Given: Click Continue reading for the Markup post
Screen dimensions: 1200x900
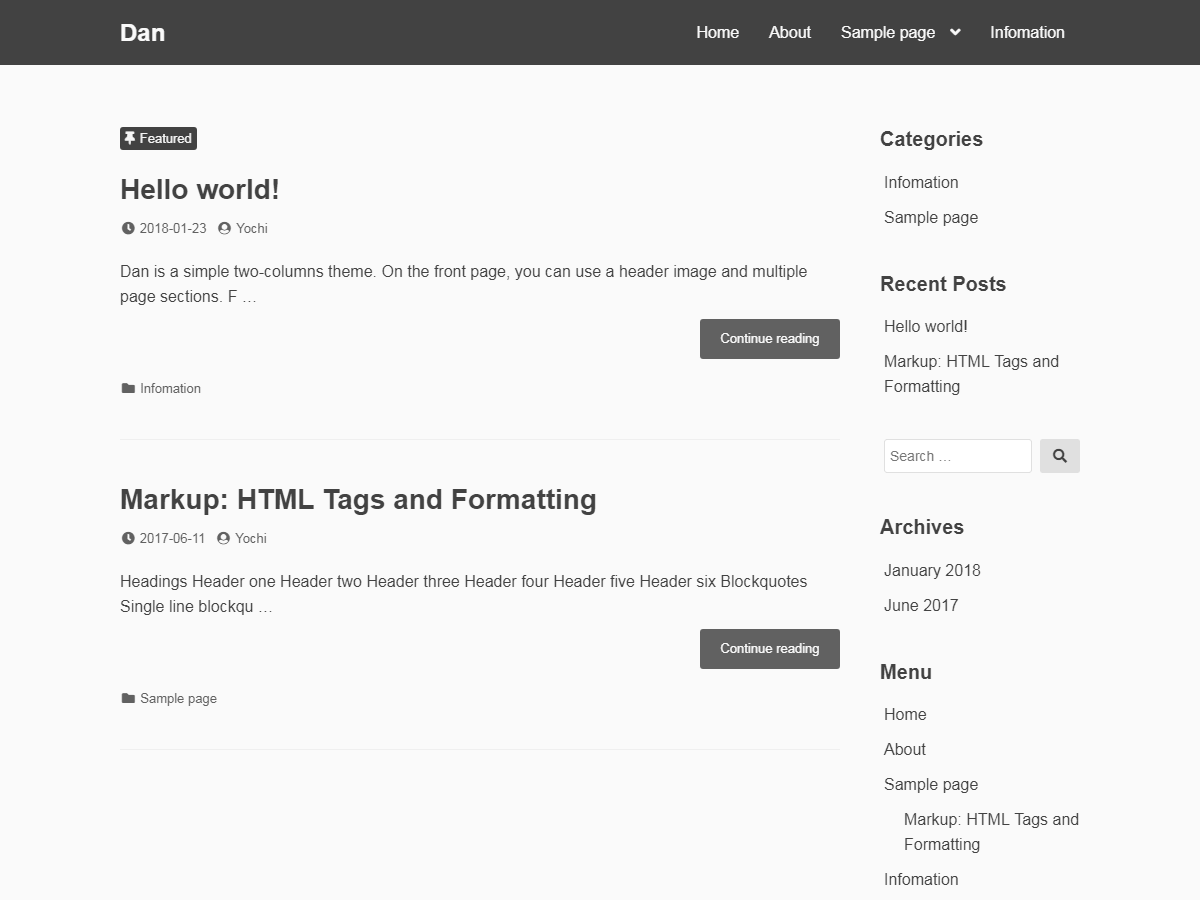Looking at the screenshot, I should click(769, 648).
